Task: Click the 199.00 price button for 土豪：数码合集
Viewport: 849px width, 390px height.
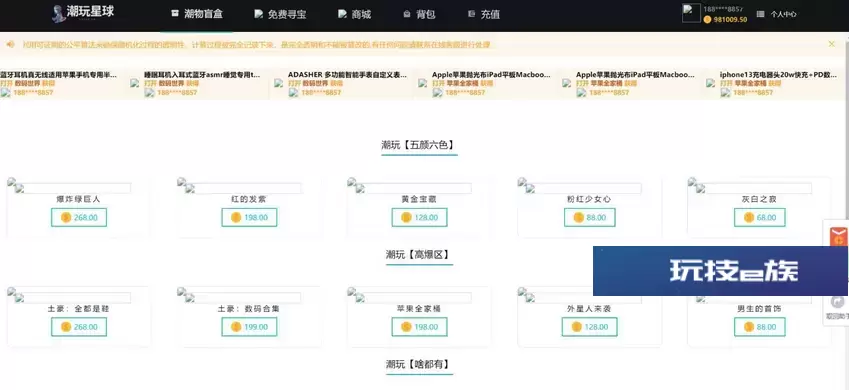Action: coord(249,327)
